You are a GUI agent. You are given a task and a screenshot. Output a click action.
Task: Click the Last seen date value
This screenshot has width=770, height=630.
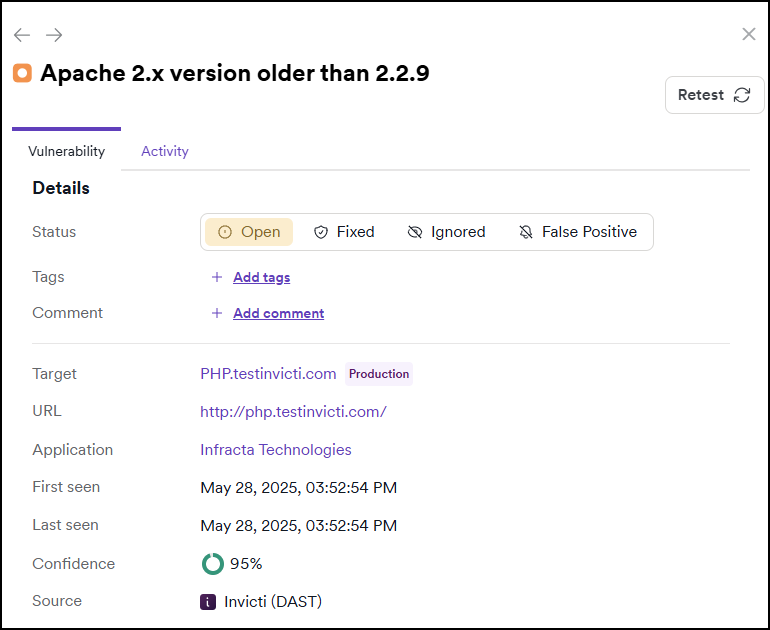299,525
